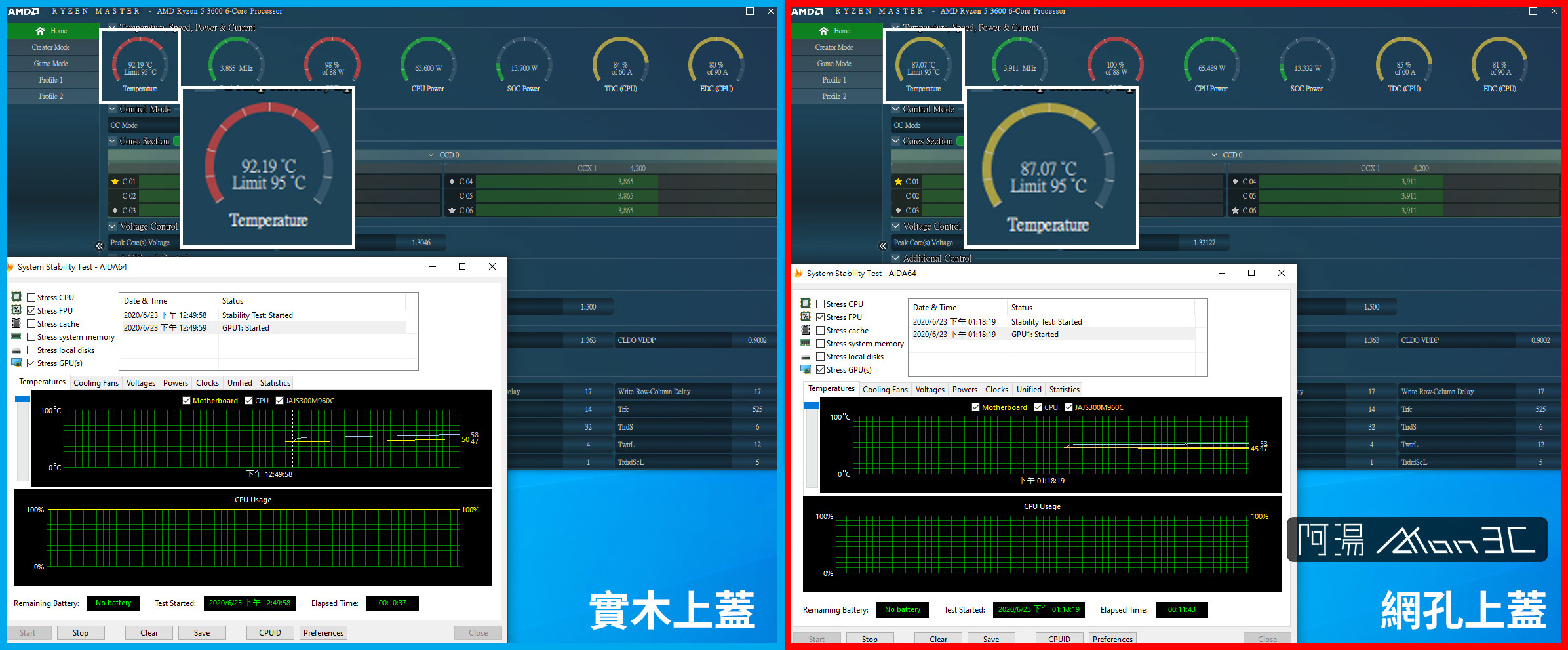Click AIDA64 flame icon in red-framed title bar
The width and height of the screenshot is (1568, 650).
[798, 274]
